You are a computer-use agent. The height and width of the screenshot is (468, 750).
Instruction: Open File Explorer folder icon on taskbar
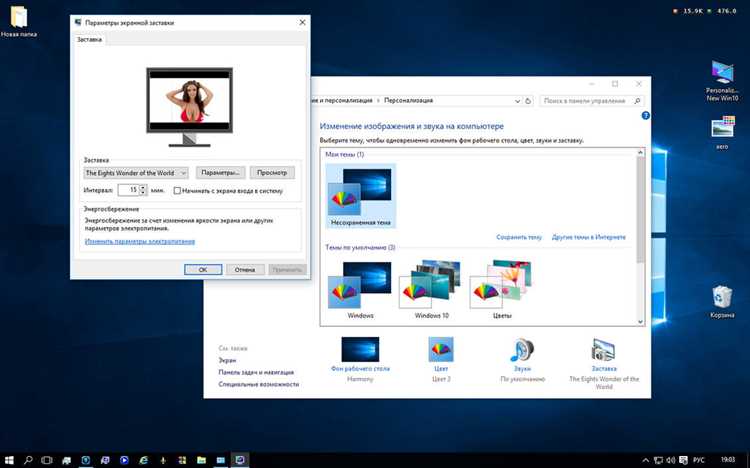pos(201,460)
